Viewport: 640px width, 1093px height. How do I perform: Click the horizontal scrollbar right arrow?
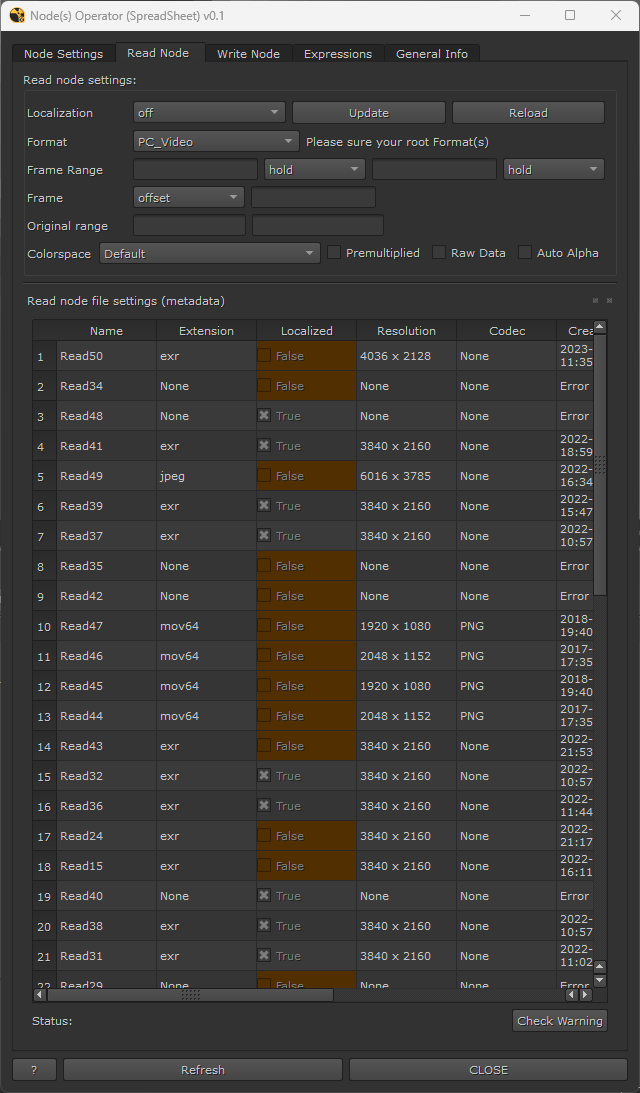point(584,994)
